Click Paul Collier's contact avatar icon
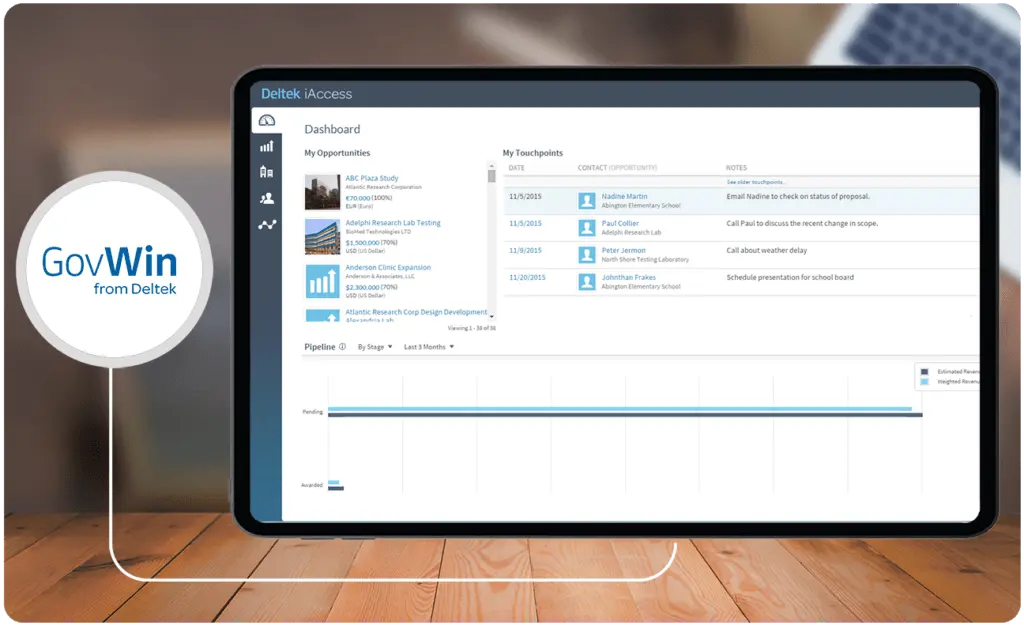 click(586, 228)
